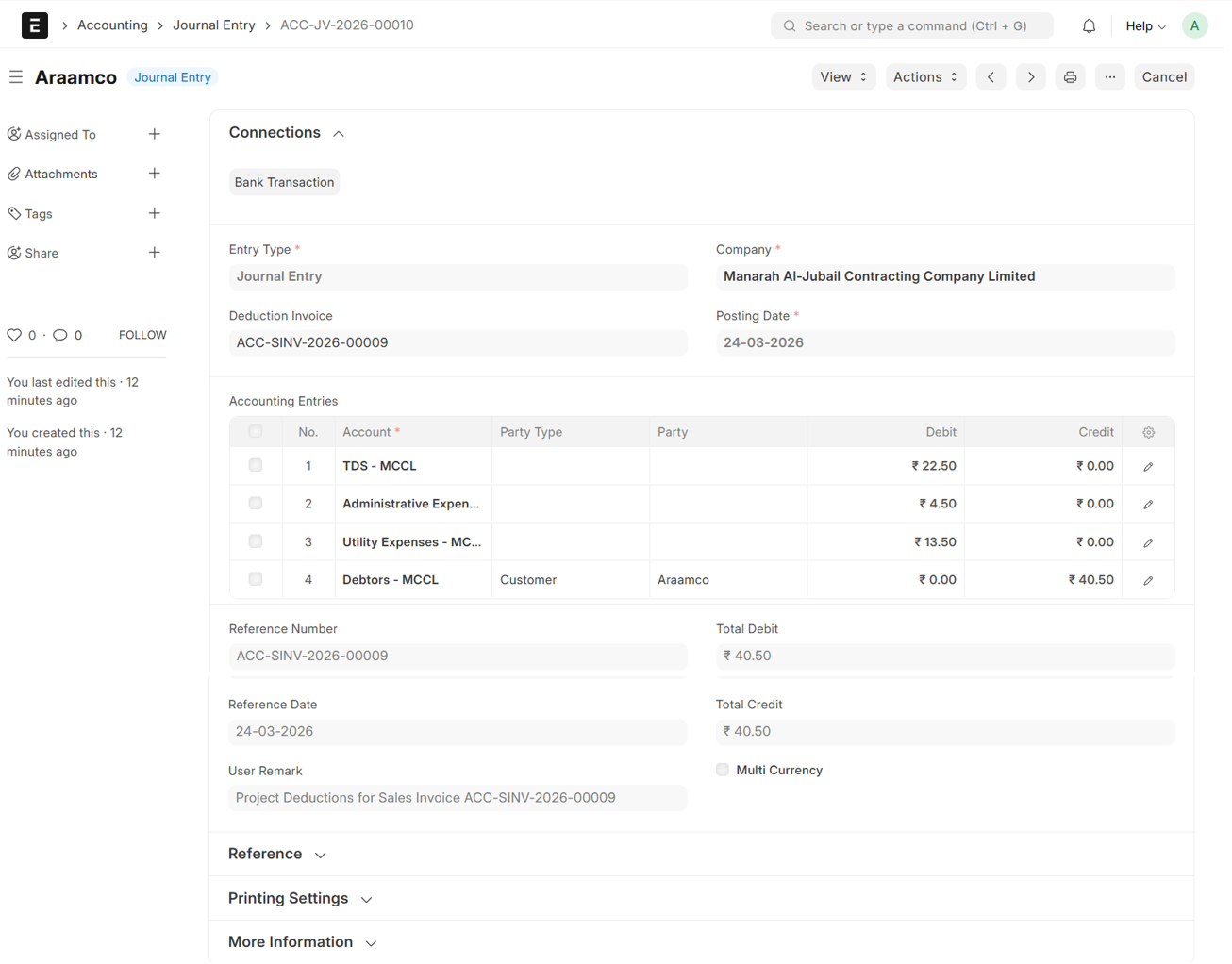Open accounting entries table settings gear
This screenshot has height=964, width=1232.
pyautogui.click(x=1148, y=432)
